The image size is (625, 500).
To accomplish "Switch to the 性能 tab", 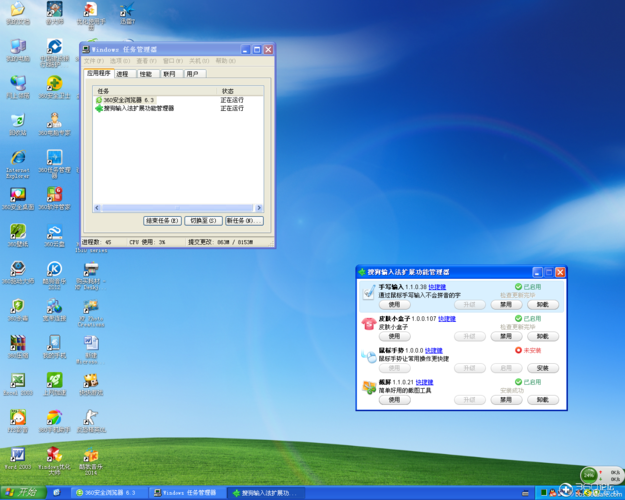I will (x=148, y=74).
